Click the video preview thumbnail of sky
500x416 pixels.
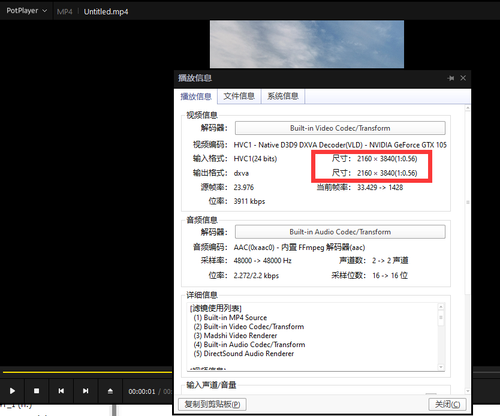307,44
